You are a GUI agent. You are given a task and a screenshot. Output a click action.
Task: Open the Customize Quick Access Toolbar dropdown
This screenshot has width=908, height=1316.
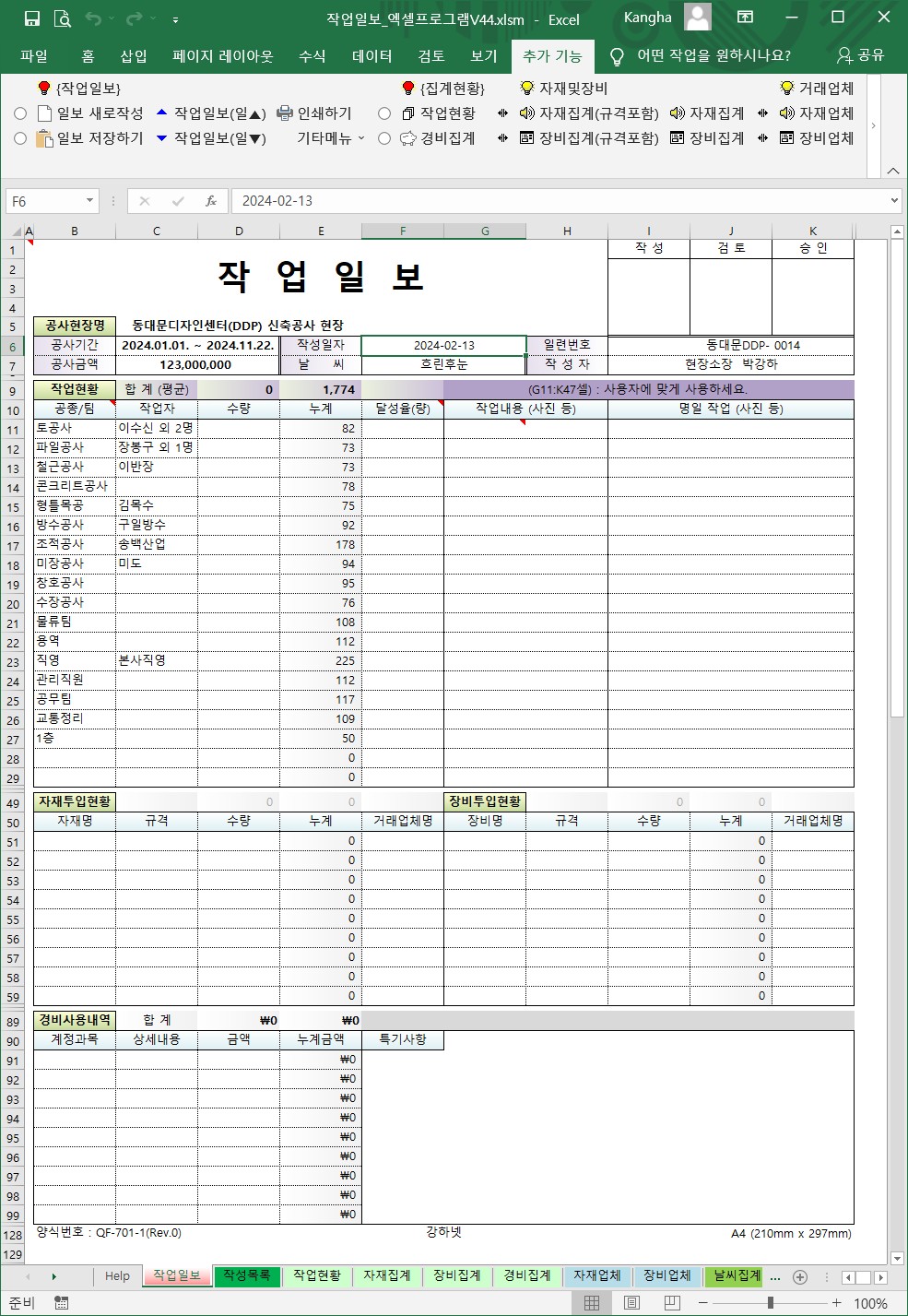click(x=175, y=18)
